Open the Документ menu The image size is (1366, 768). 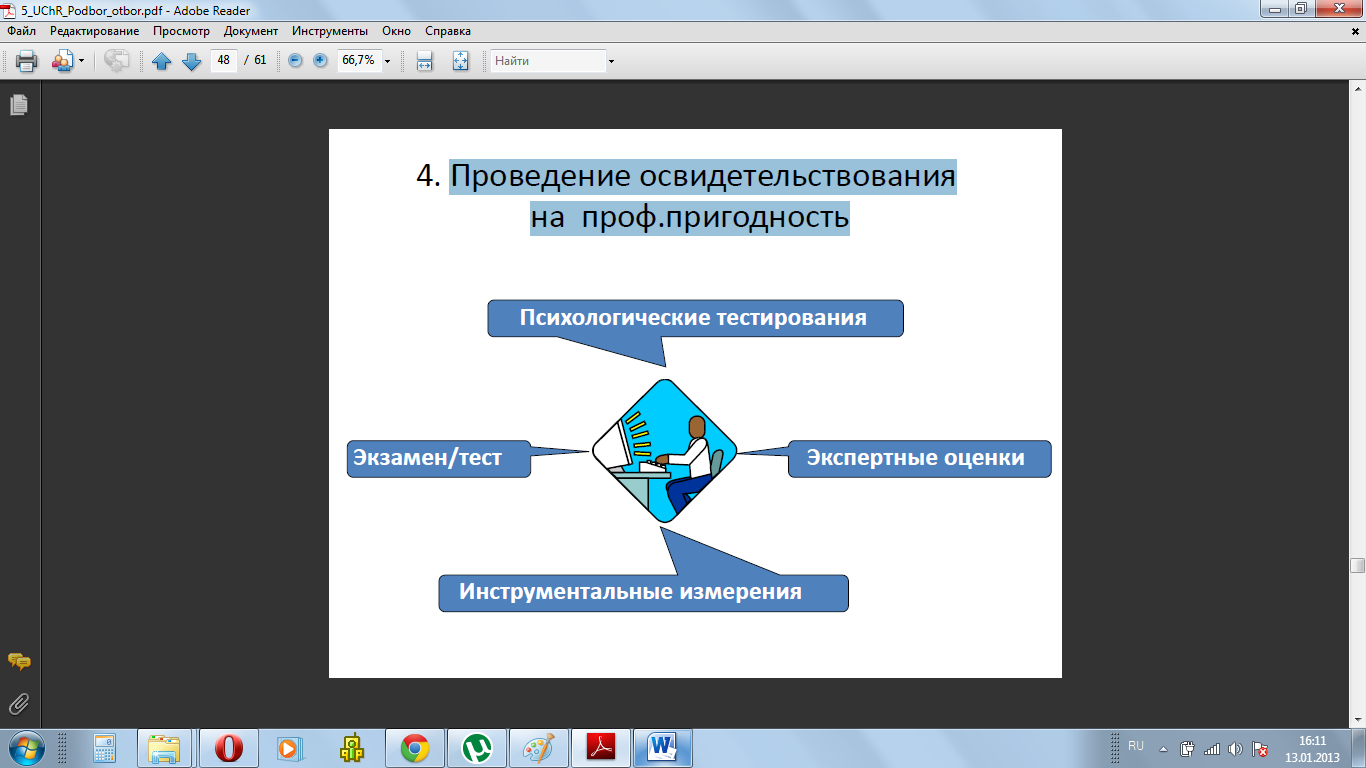pos(251,31)
